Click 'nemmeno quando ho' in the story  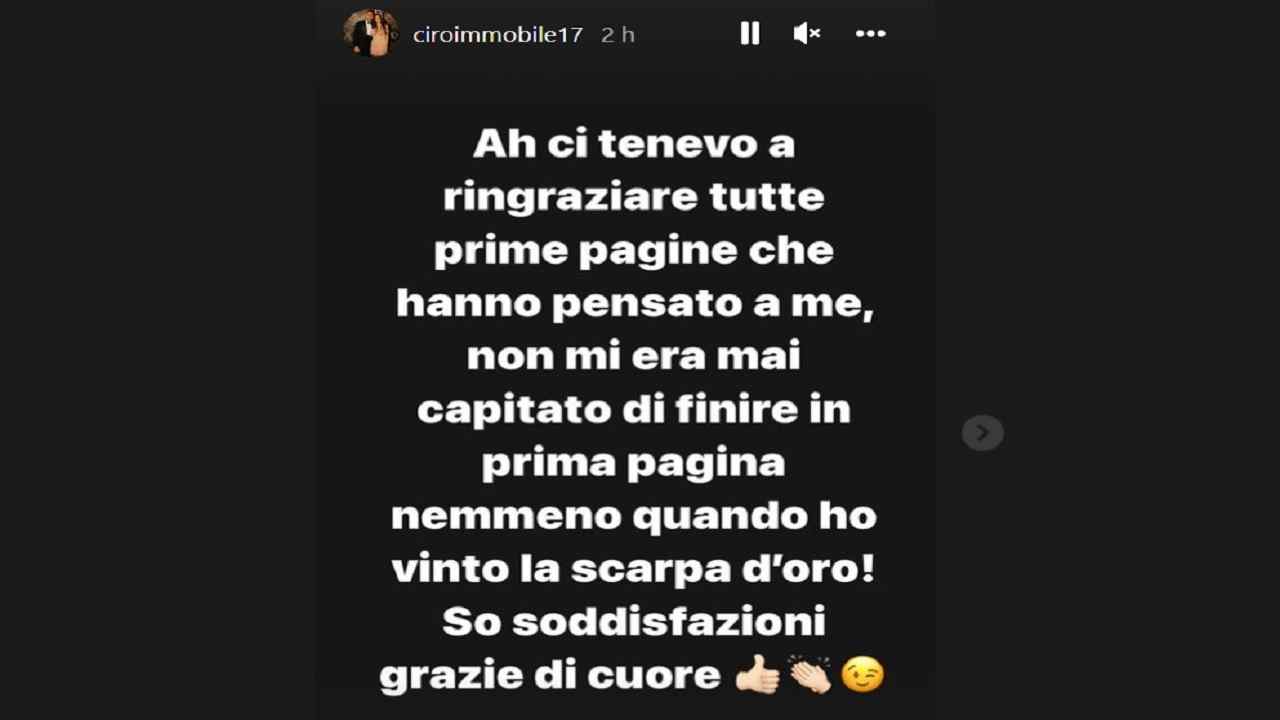pos(634,517)
